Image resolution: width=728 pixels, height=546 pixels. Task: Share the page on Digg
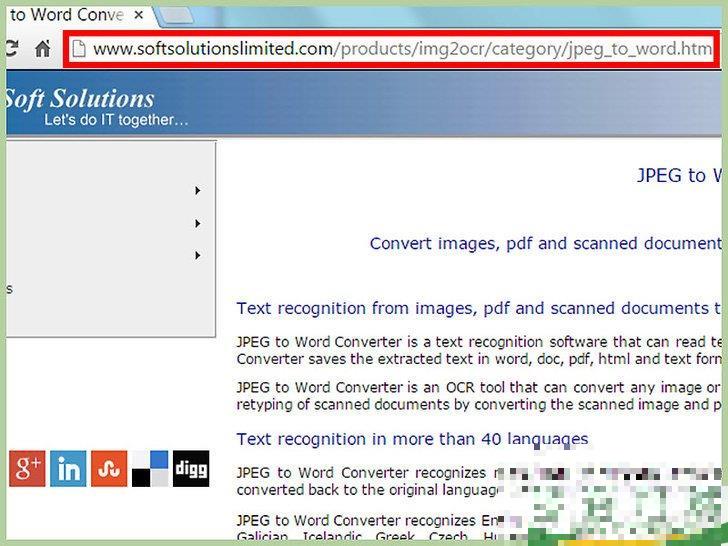pos(191,468)
